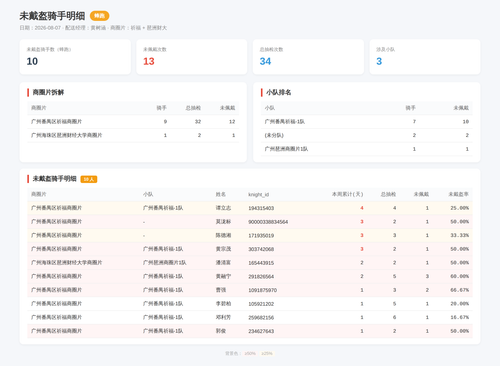Click knight_id 291826564
This screenshot has width=500, height=366.
point(261,276)
